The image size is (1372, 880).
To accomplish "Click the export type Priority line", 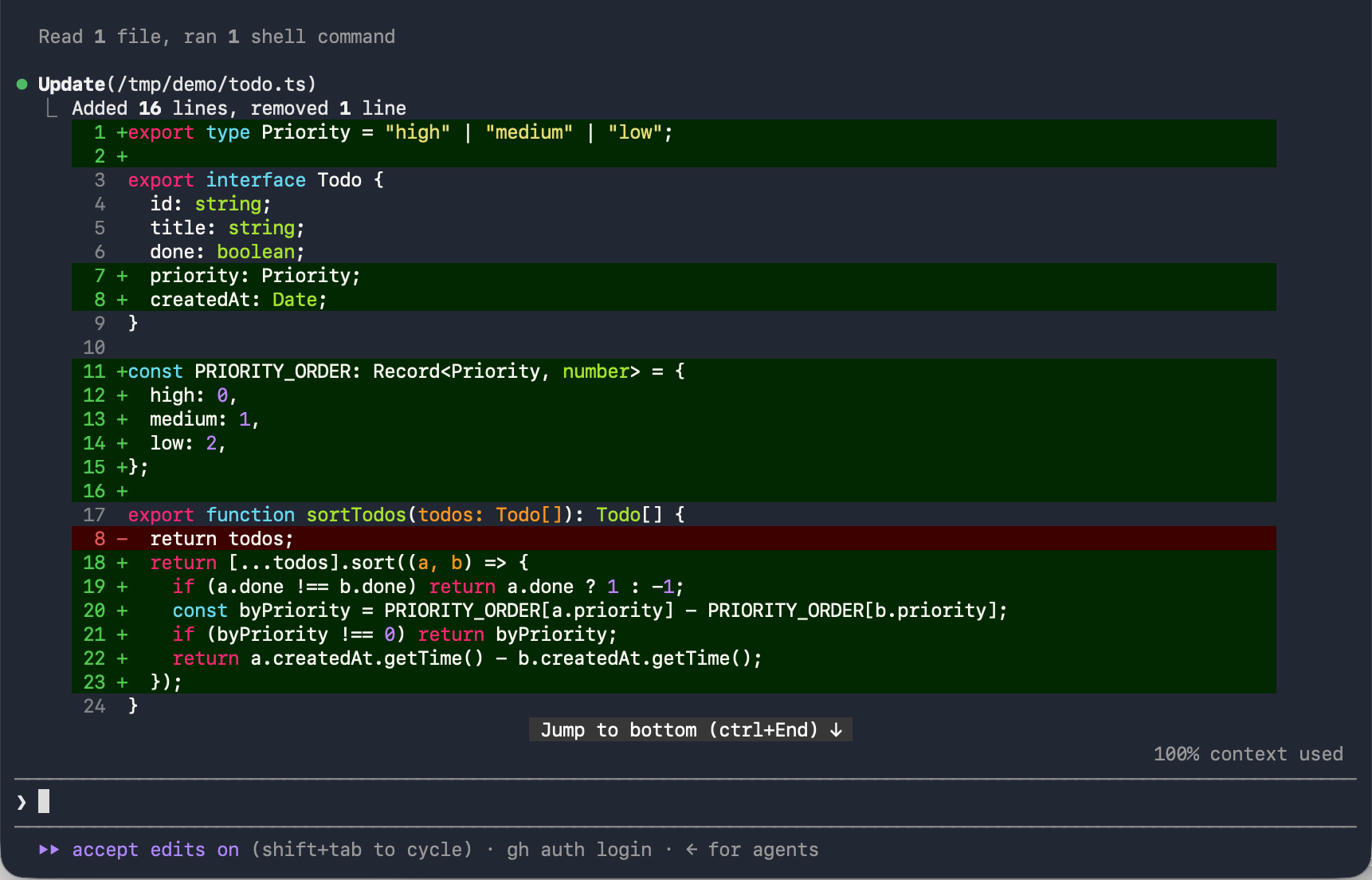I will (673, 132).
